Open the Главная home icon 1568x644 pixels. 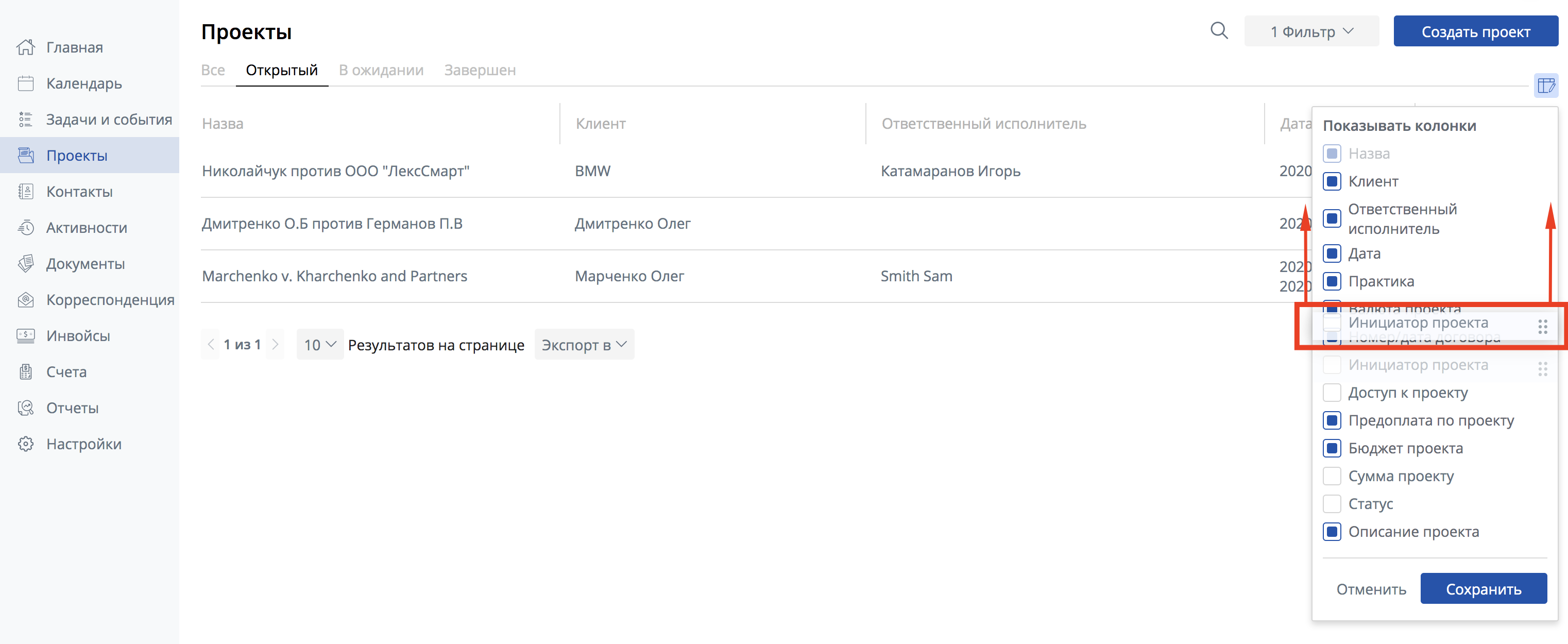pyautogui.click(x=26, y=47)
